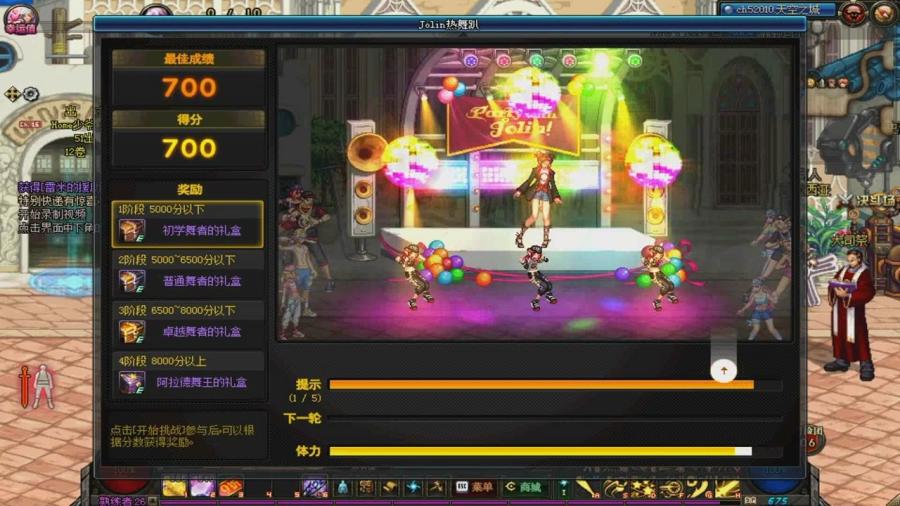
Task: Select the stage 3 reward gift box icon
Action: 131,332
